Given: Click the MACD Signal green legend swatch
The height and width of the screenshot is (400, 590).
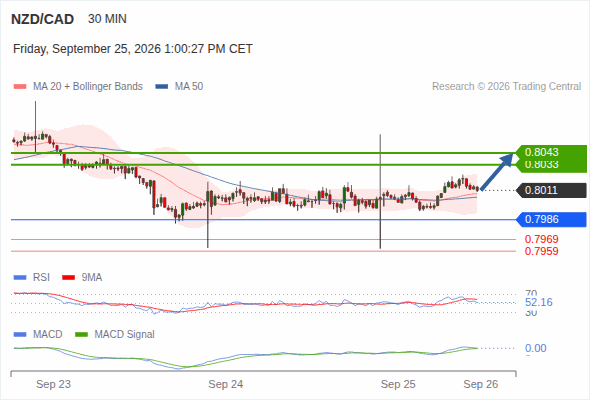Looking at the screenshot, I should tap(81, 335).
